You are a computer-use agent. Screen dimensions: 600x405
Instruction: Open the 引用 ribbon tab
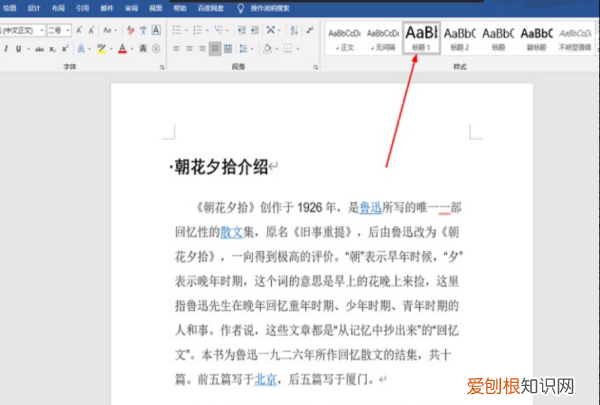[82, 8]
